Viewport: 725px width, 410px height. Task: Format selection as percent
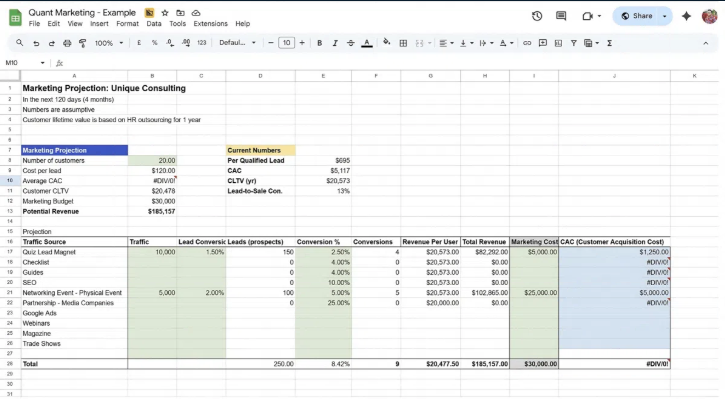click(154, 43)
